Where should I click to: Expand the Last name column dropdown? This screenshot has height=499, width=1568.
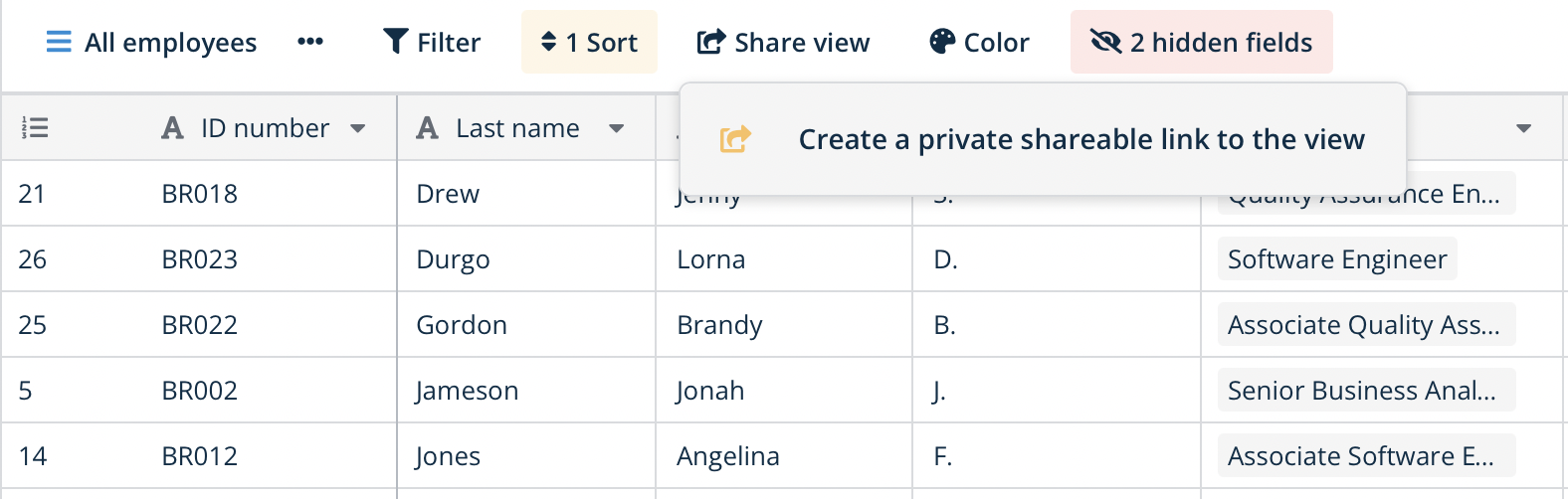point(616,128)
